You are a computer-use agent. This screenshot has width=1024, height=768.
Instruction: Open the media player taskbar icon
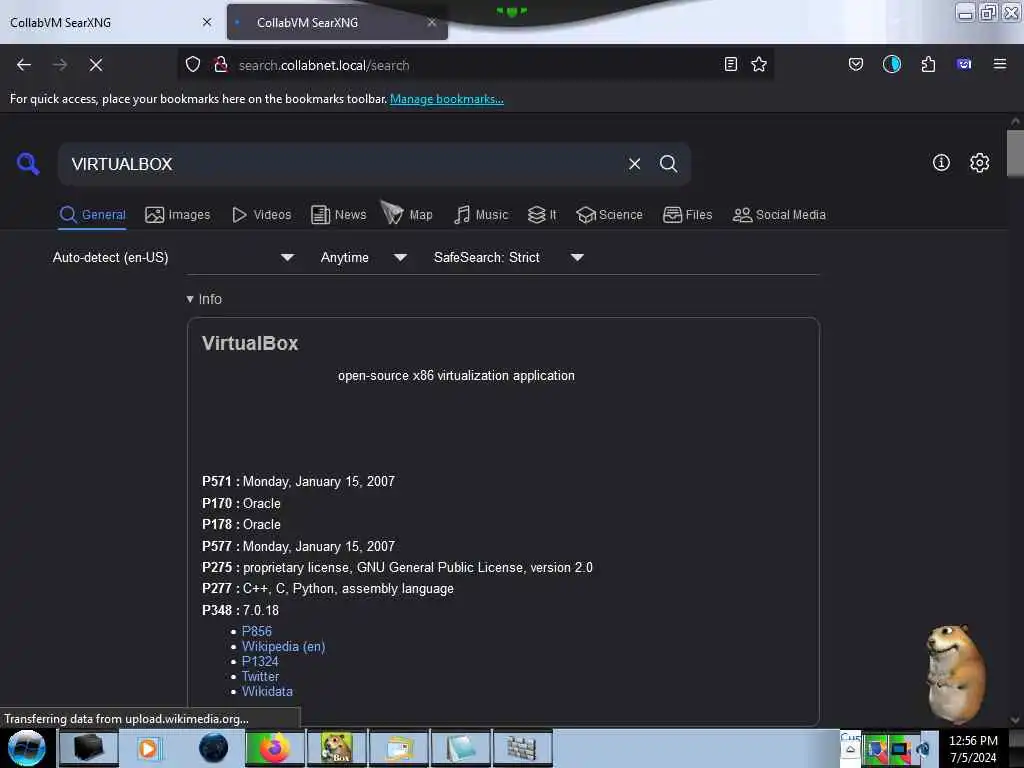click(148, 748)
